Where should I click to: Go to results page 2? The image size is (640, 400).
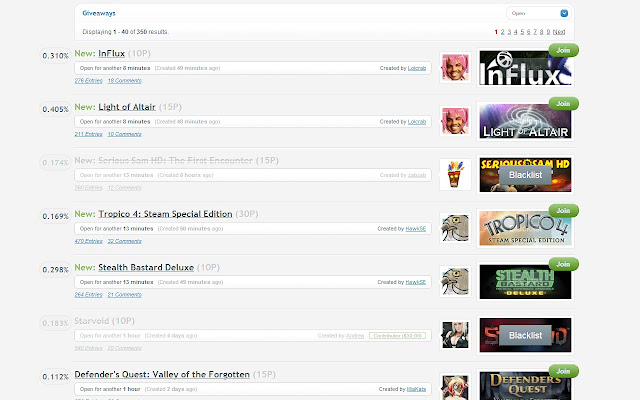[502, 32]
